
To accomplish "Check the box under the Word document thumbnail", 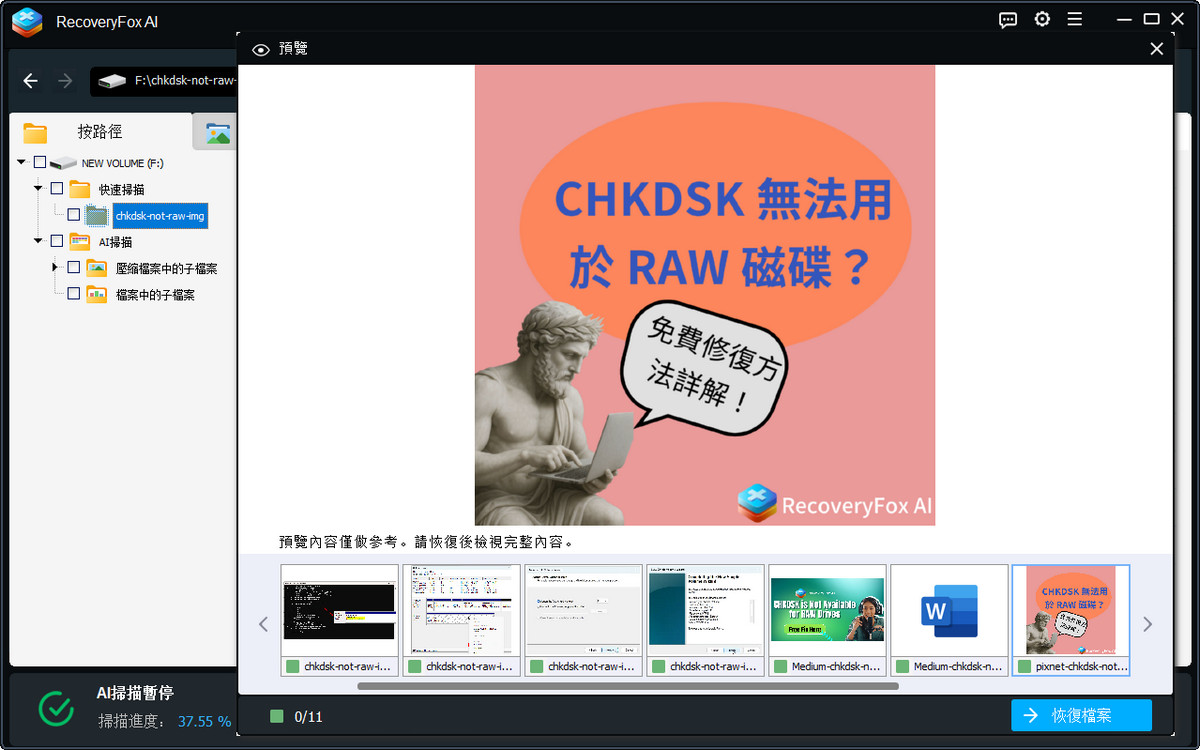I will pos(902,666).
